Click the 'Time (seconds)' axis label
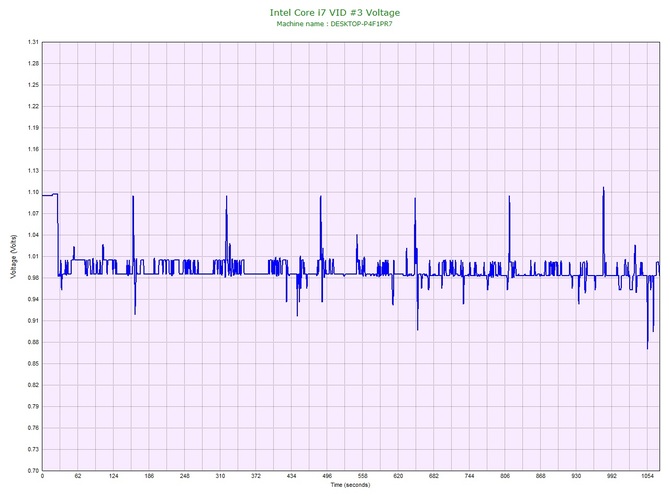 point(350,485)
